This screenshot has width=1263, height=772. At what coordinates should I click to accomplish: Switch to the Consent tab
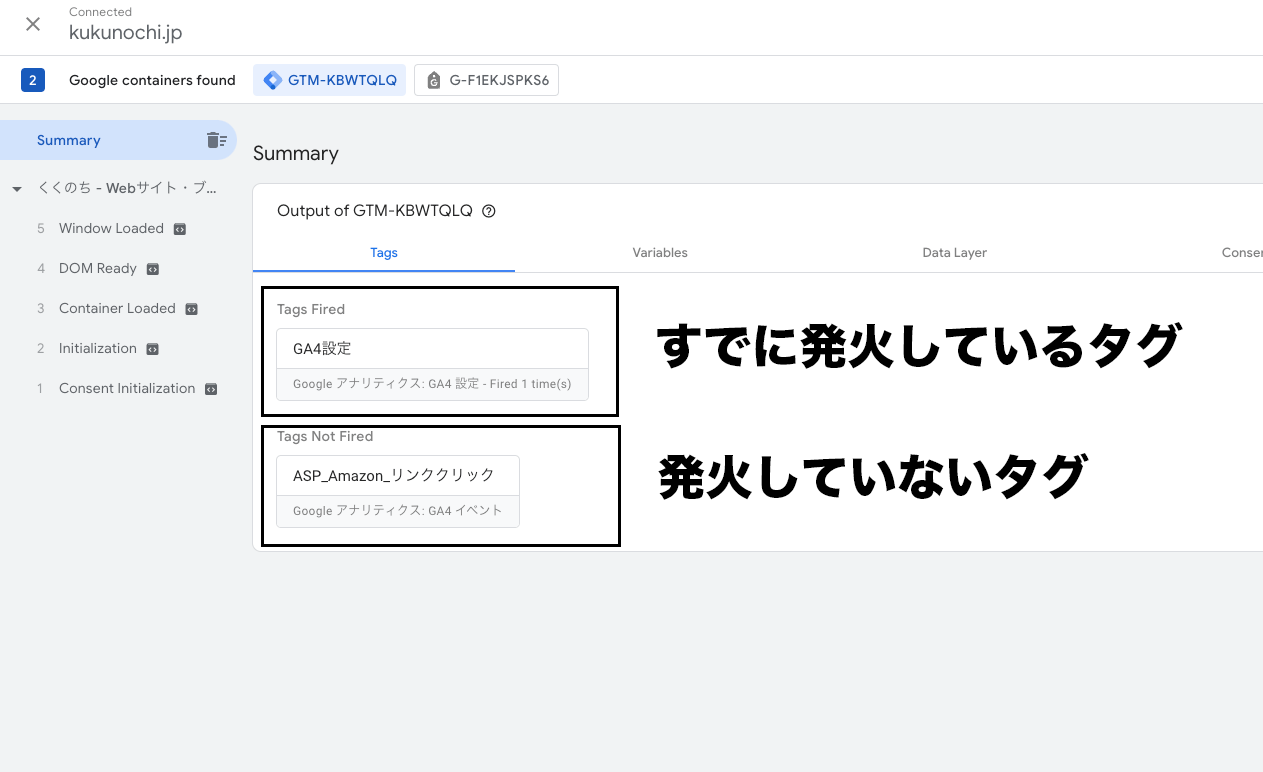point(1241,253)
